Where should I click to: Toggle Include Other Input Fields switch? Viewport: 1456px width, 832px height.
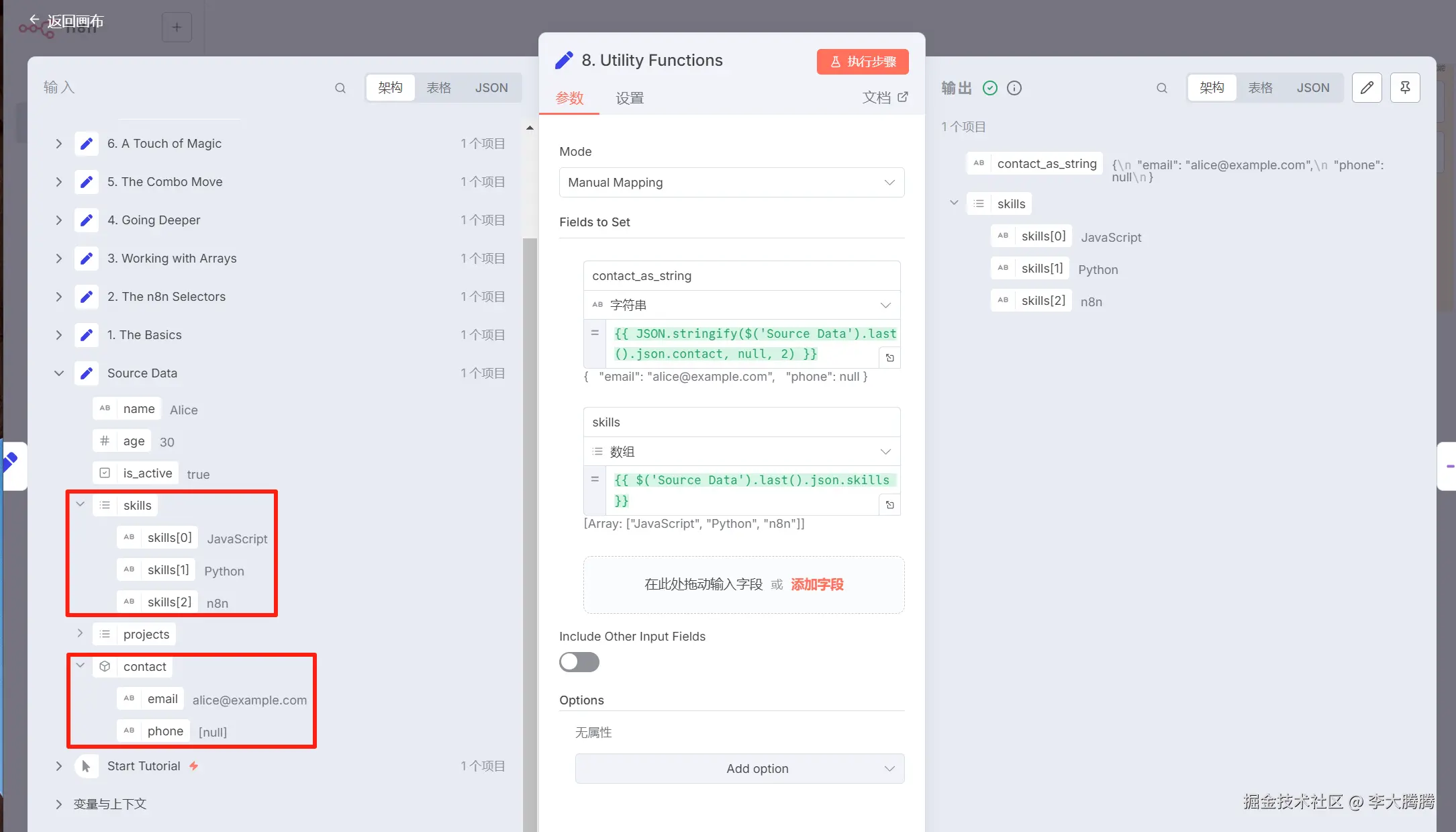(579, 662)
